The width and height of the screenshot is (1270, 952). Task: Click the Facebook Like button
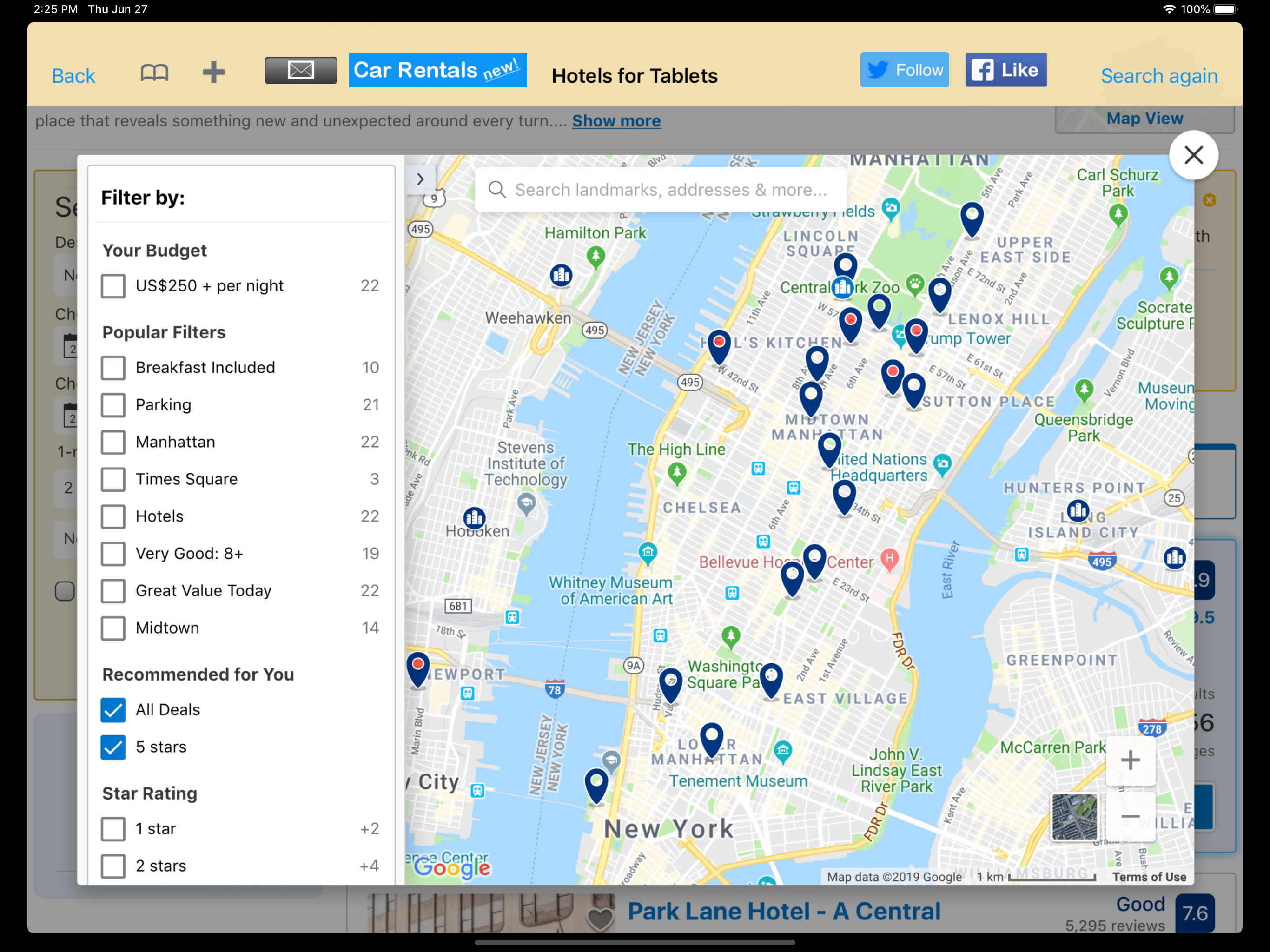point(1006,70)
